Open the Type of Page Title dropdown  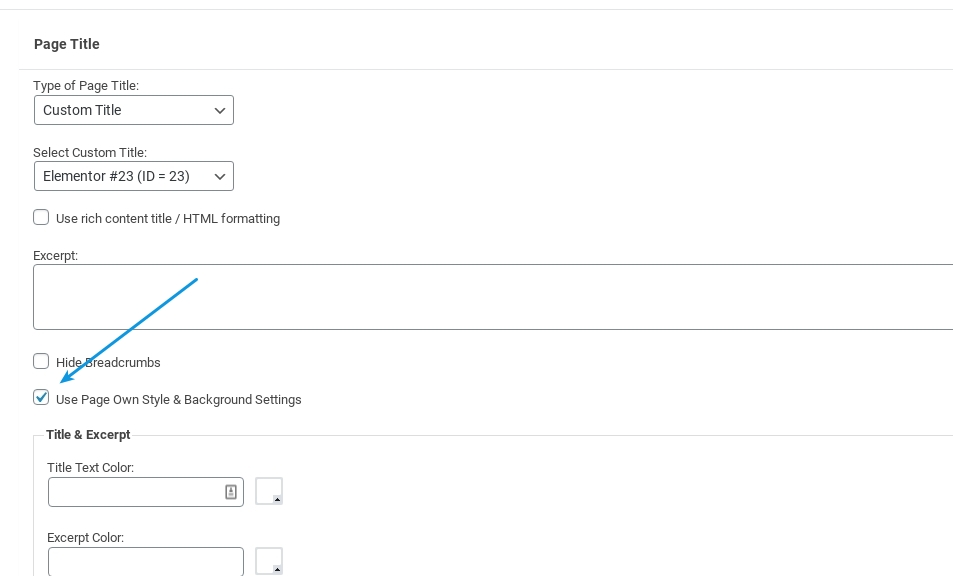point(133,111)
